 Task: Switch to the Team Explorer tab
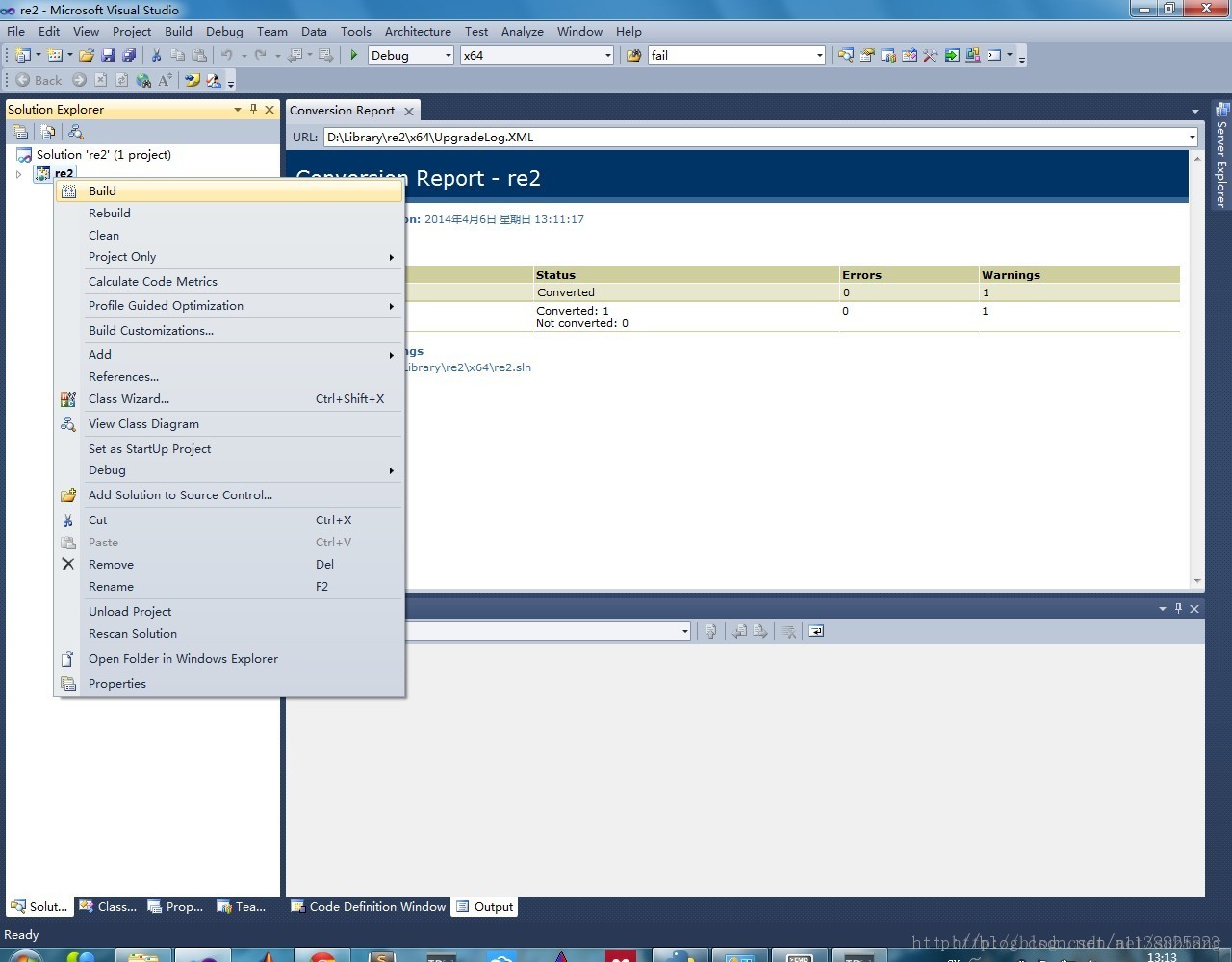click(242, 906)
